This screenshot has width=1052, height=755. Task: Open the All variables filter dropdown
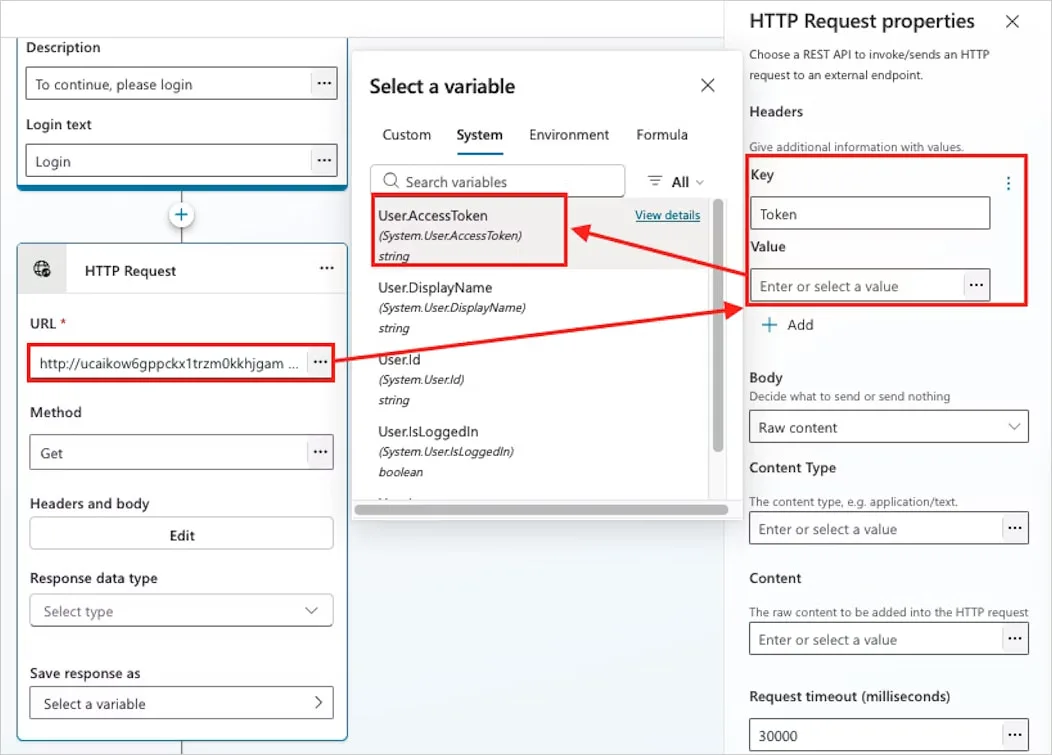coord(675,181)
